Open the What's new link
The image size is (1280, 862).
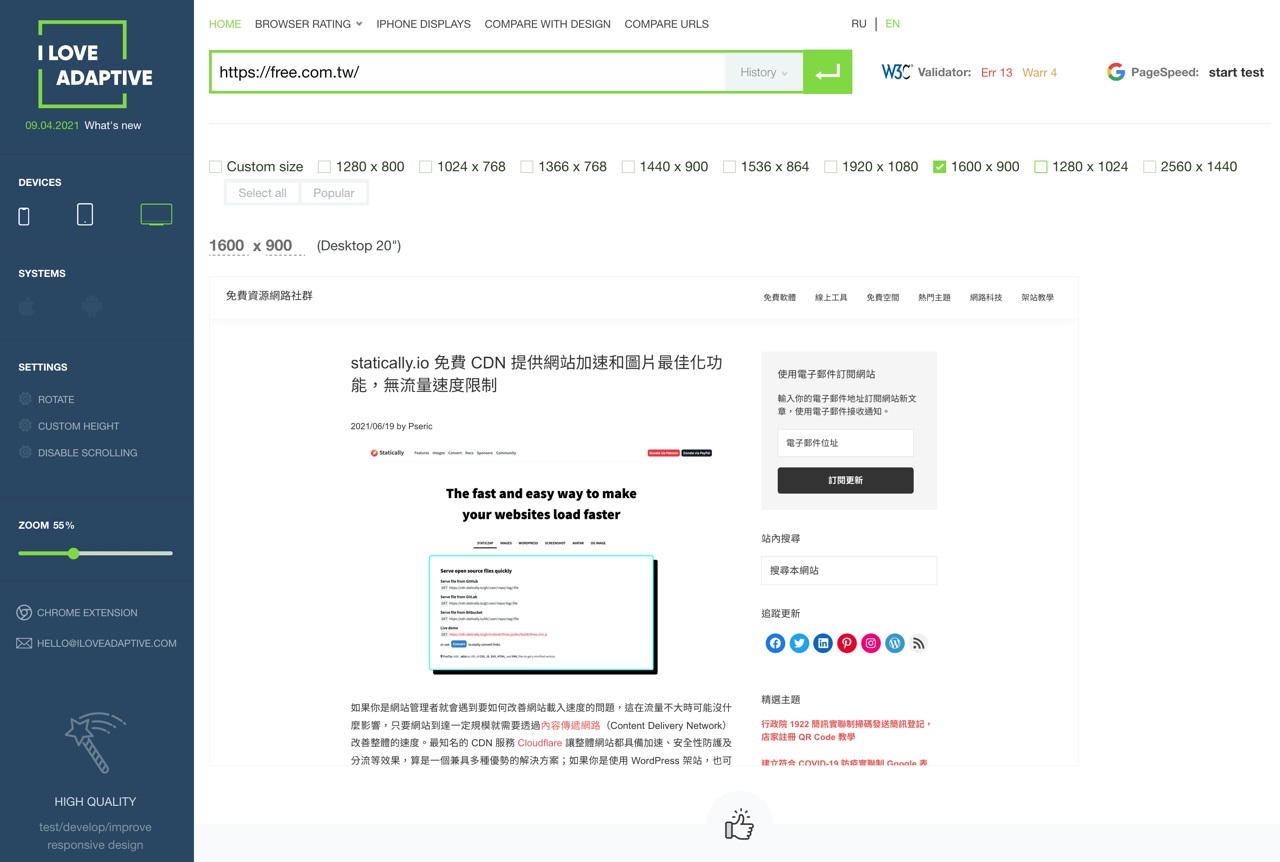tap(113, 125)
